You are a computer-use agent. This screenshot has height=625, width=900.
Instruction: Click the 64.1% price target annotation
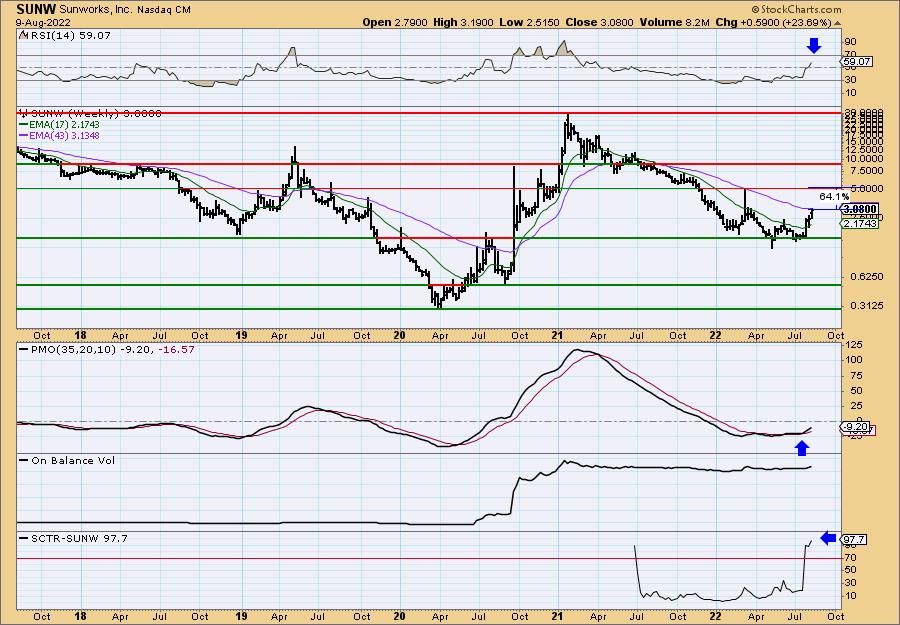click(x=834, y=197)
